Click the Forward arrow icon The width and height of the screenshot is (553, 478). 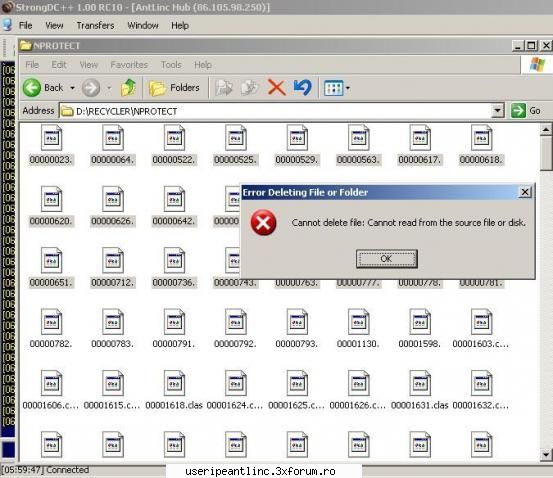[x=91, y=87]
